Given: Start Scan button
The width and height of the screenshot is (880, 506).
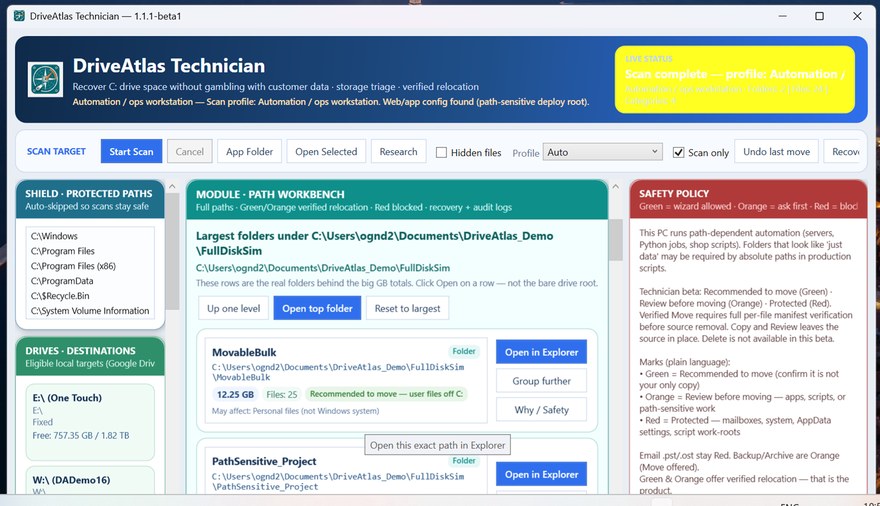Looking at the screenshot, I should point(131,151).
